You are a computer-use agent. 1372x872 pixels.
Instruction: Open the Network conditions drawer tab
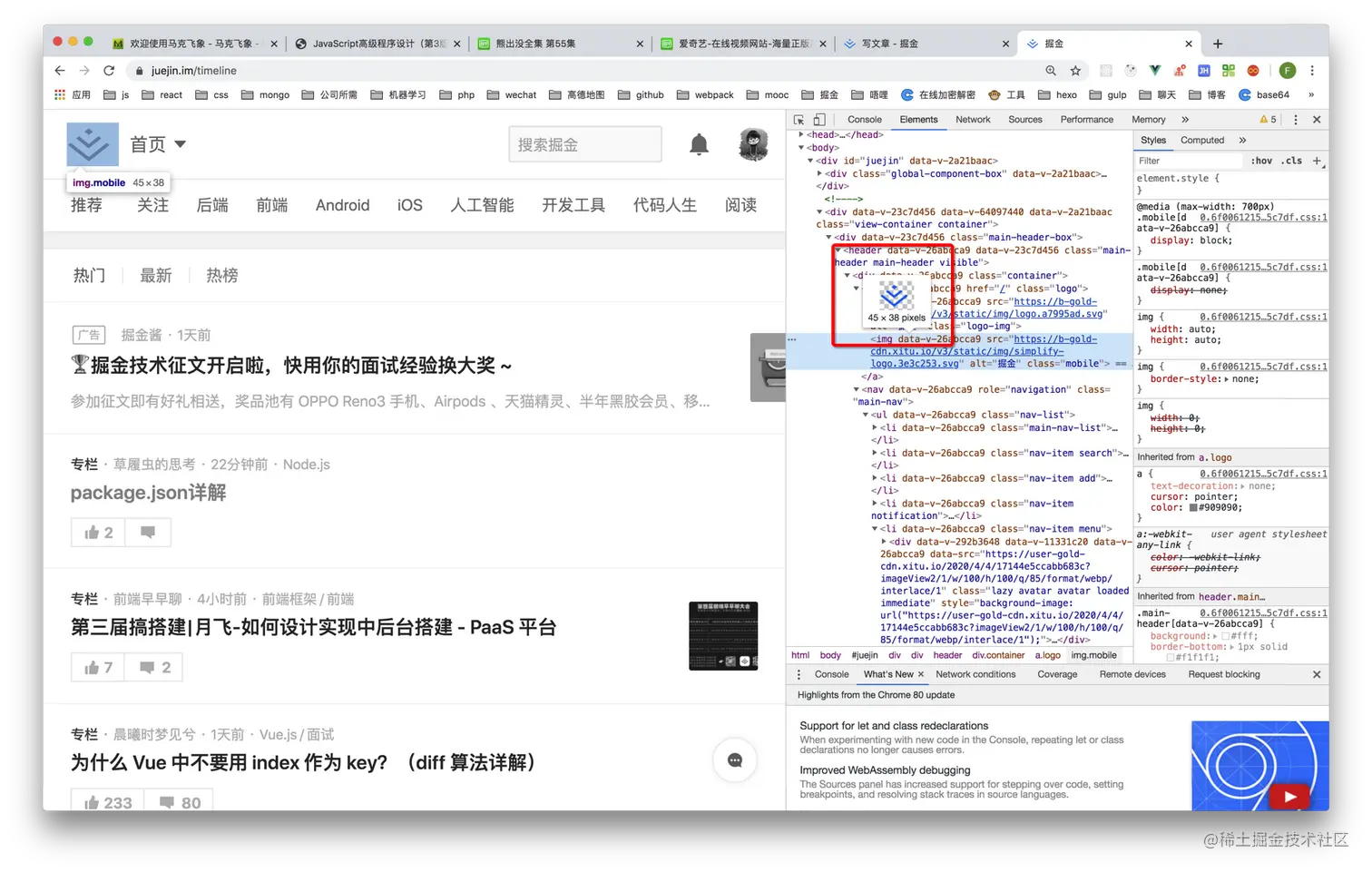[975, 675]
